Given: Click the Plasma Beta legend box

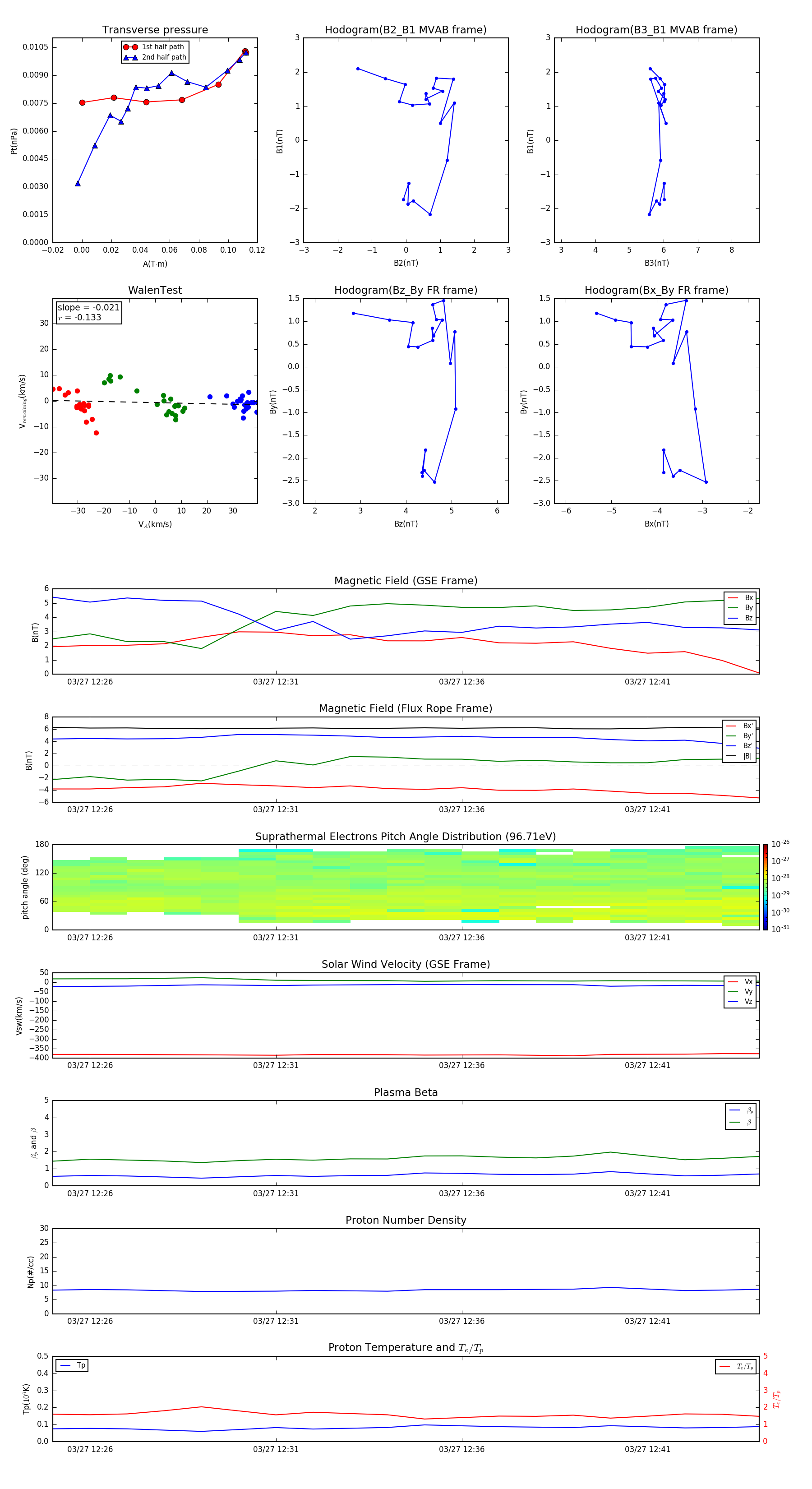Looking at the screenshot, I should [740, 1116].
